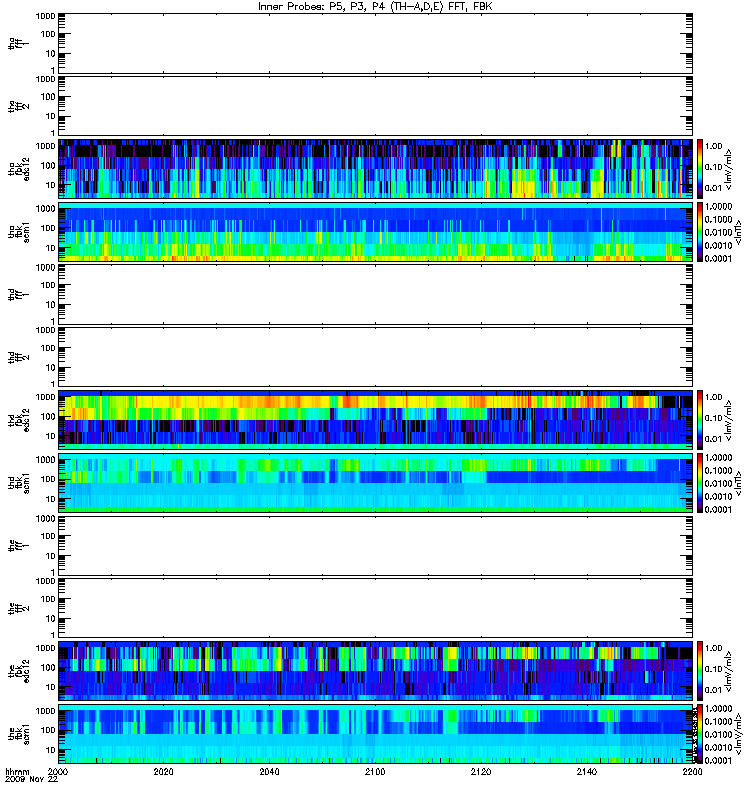Select the thd fbk edc12 color bar
Screen dimensions: 750x800
pos(700,420)
